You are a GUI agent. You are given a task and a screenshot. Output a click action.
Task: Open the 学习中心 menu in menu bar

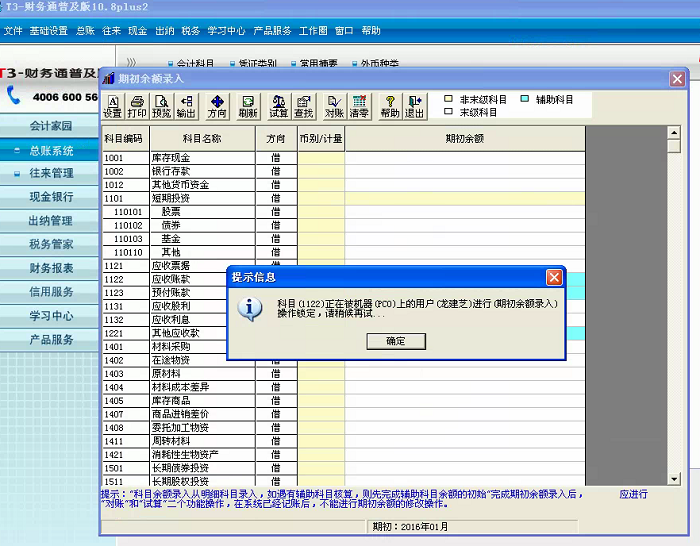(x=226, y=31)
